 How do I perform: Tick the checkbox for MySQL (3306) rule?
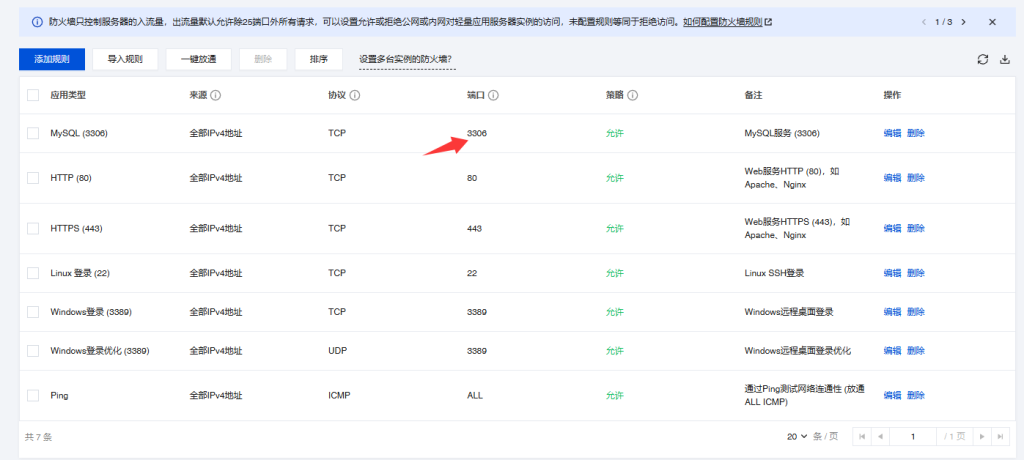point(33,133)
